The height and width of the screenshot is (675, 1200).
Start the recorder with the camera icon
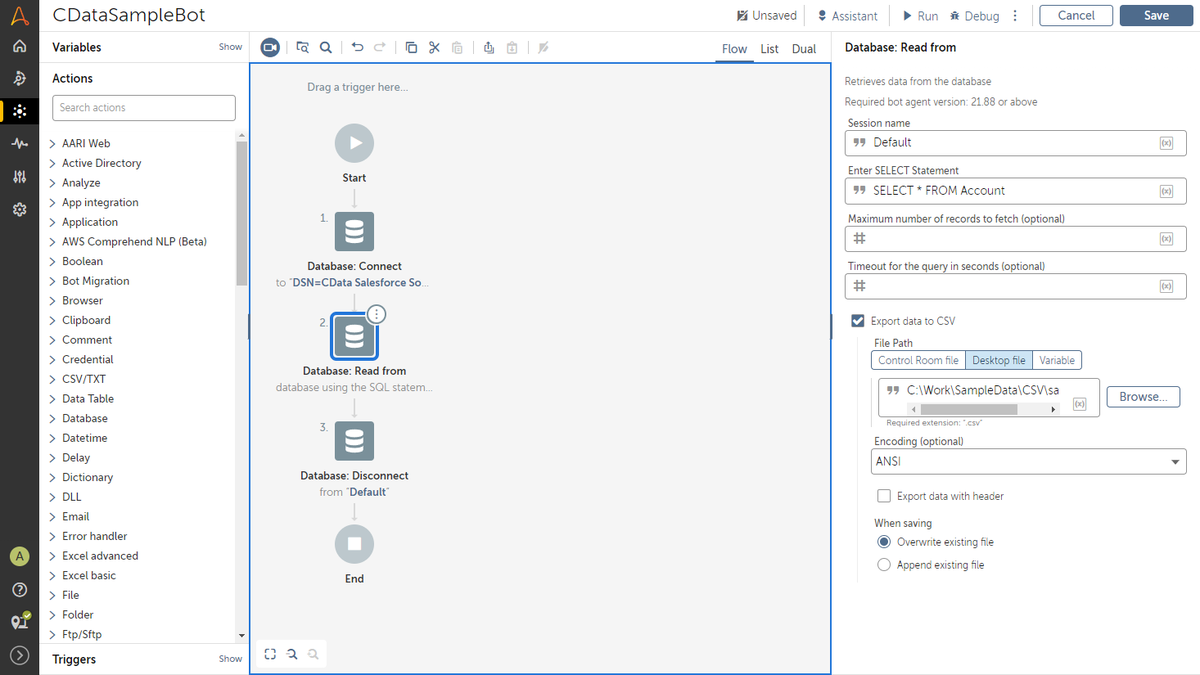tap(270, 47)
